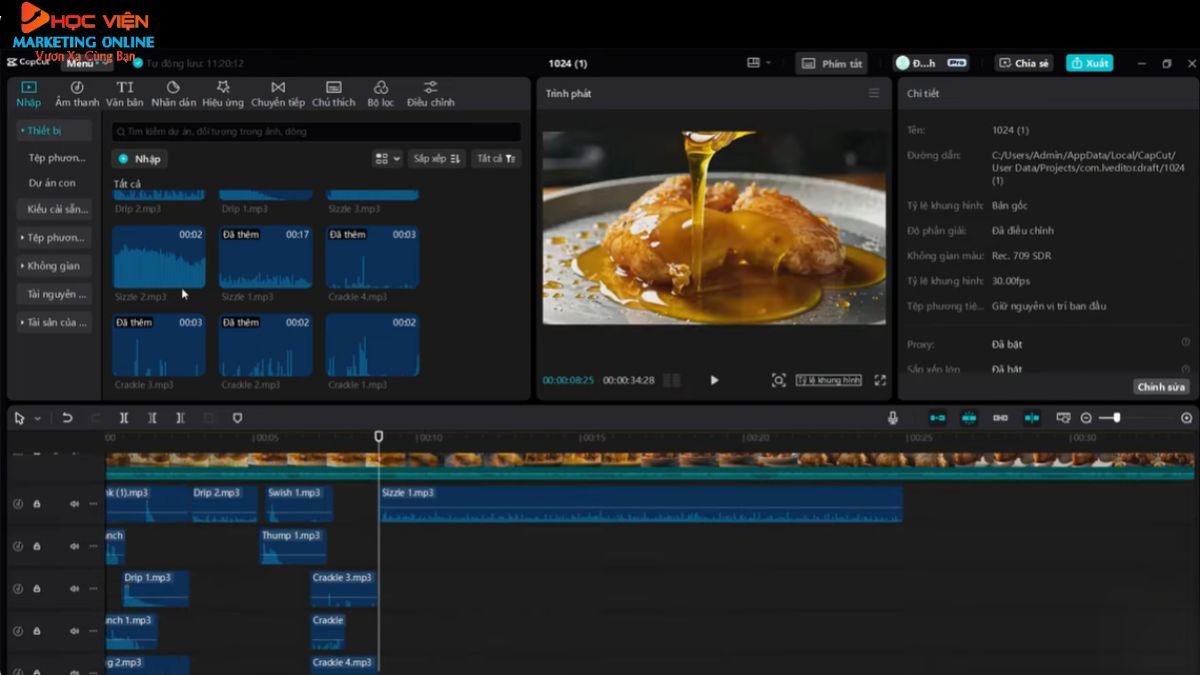Play the preview video
1200x675 pixels.
point(714,380)
